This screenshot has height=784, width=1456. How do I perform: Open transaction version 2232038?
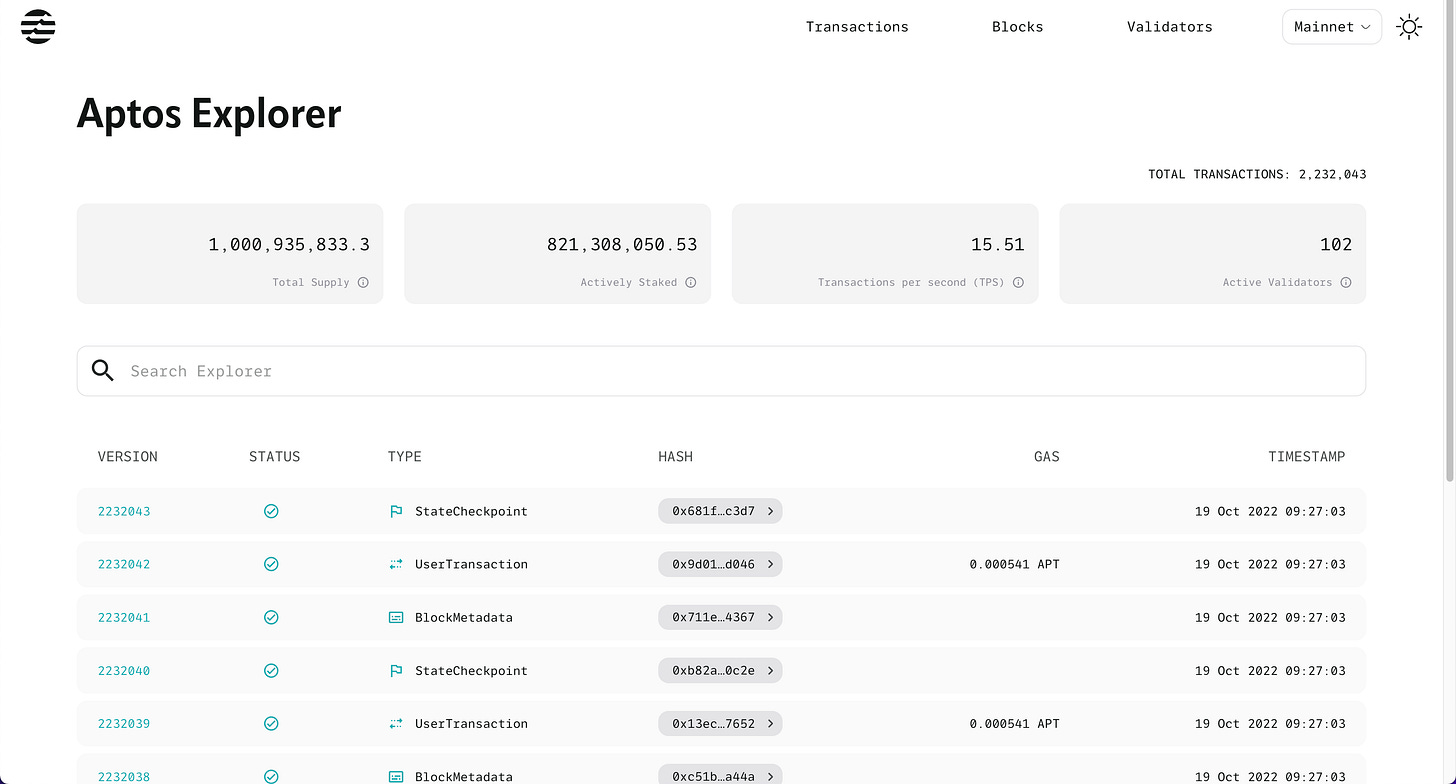(x=124, y=776)
